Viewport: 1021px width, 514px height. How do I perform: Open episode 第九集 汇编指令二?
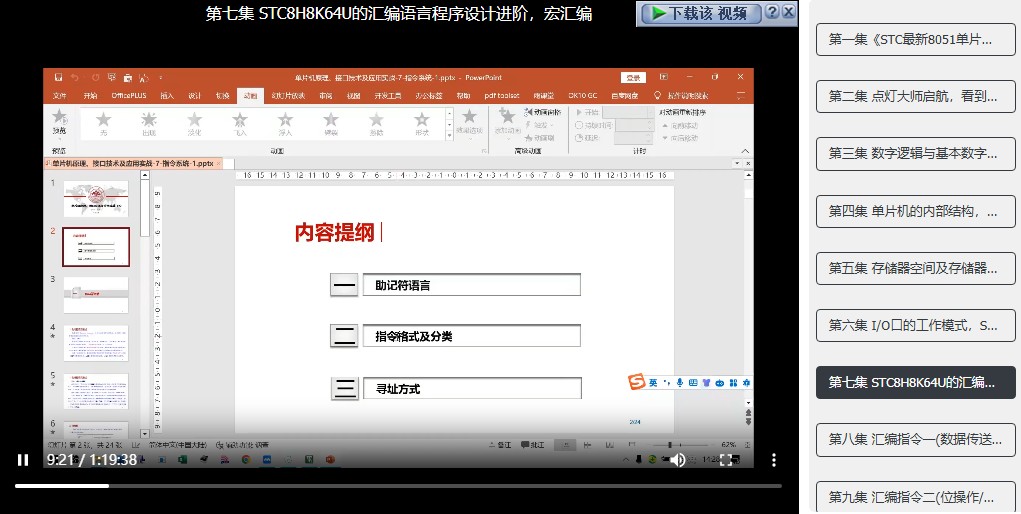(x=916, y=496)
